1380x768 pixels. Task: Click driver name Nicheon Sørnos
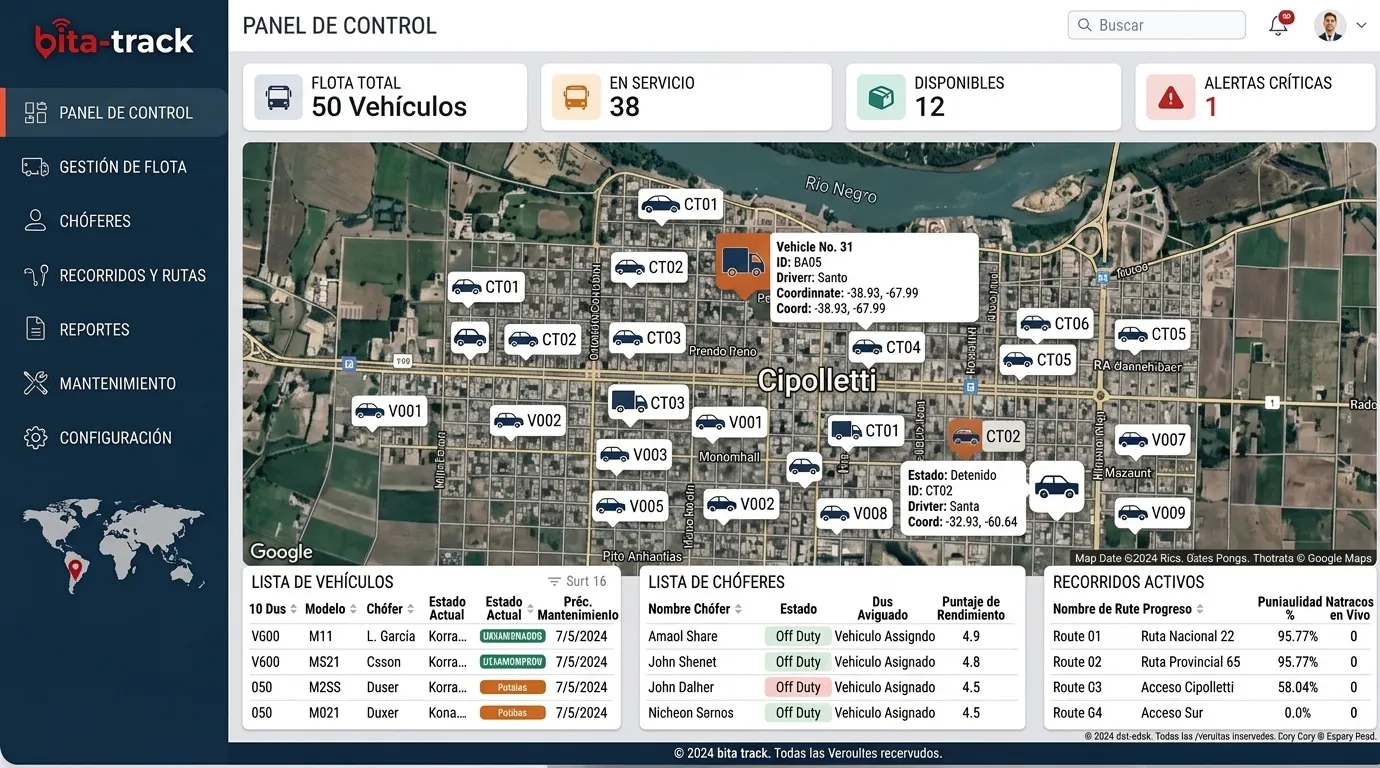pos(691,713)
